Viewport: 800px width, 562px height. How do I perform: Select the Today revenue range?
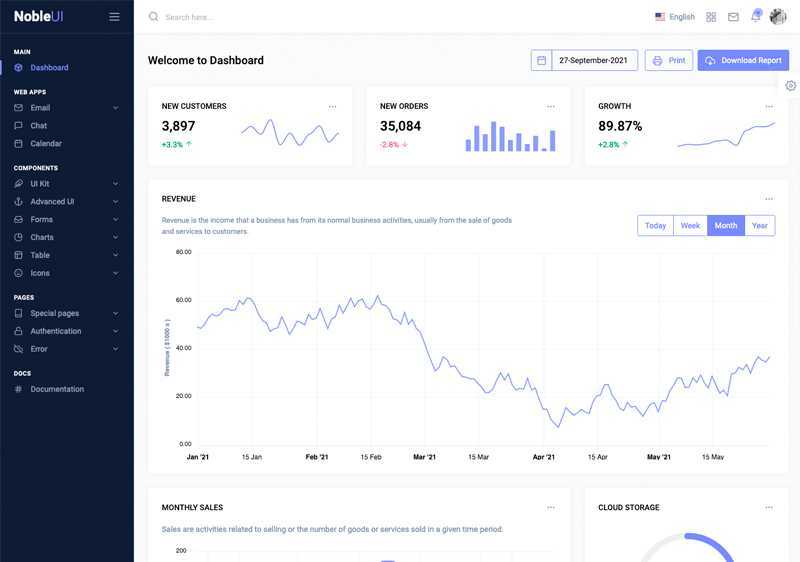pos(655,226)
